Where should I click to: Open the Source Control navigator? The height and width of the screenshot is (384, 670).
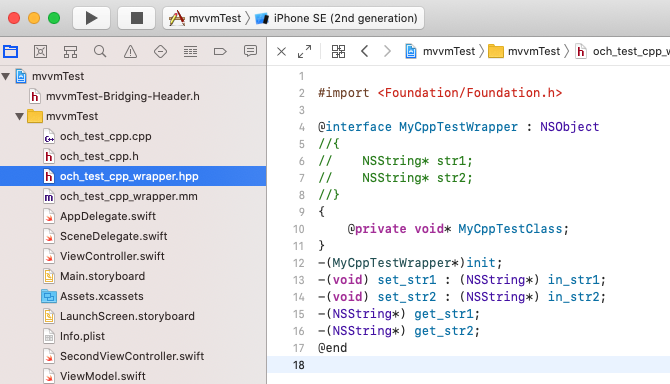(x=41, y=52)
